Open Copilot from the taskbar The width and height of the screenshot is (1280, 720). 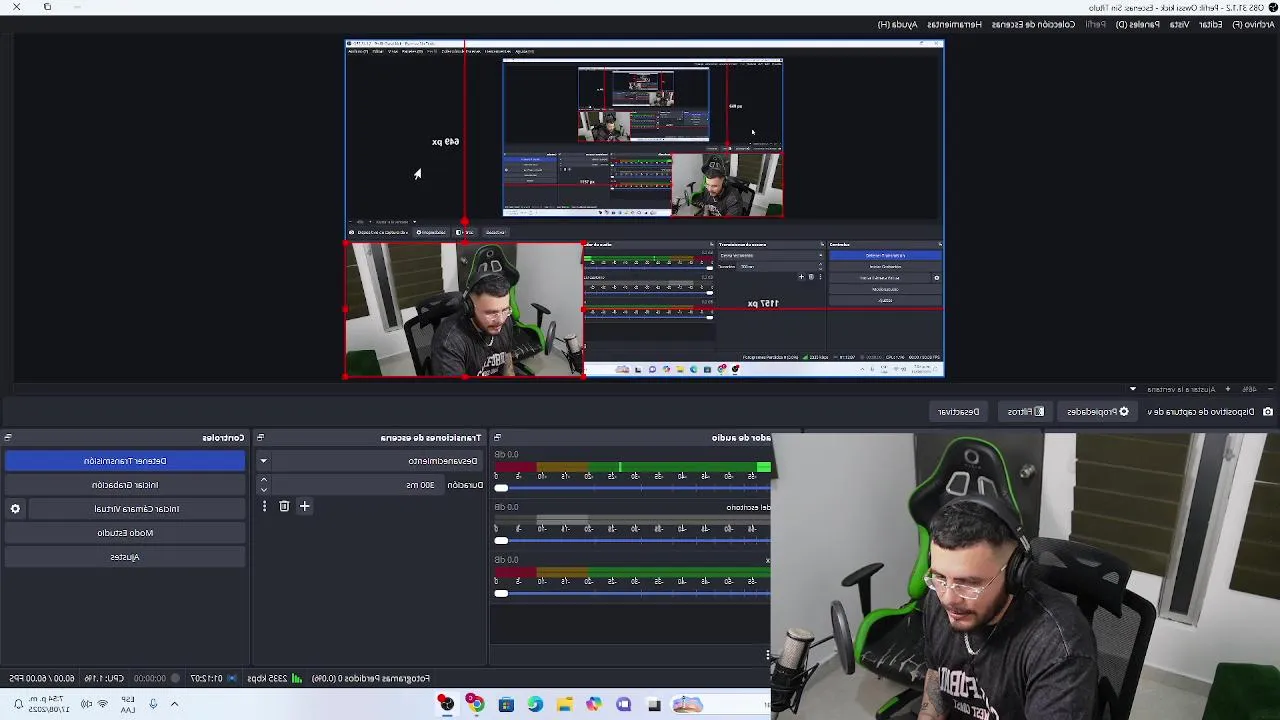[594, 704]
